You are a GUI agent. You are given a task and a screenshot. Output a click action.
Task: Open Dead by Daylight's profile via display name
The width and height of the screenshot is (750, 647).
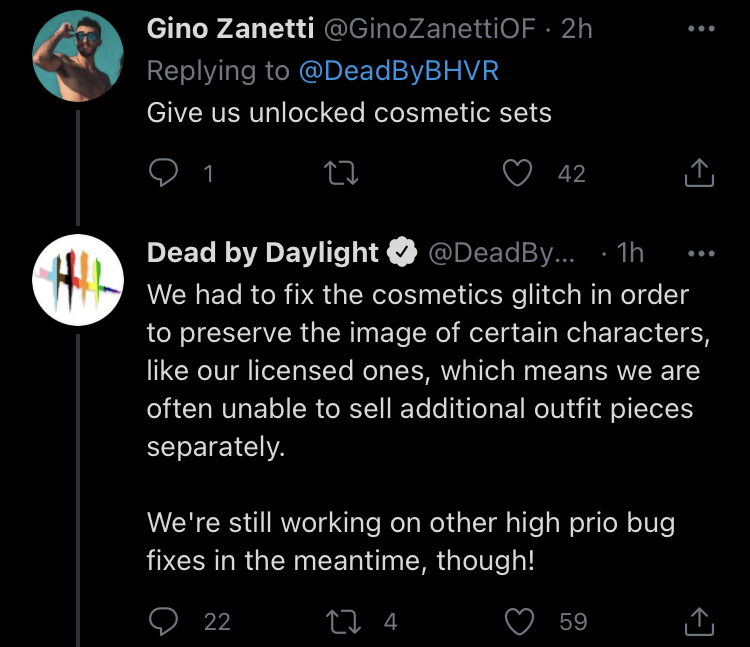pos(263,252)
